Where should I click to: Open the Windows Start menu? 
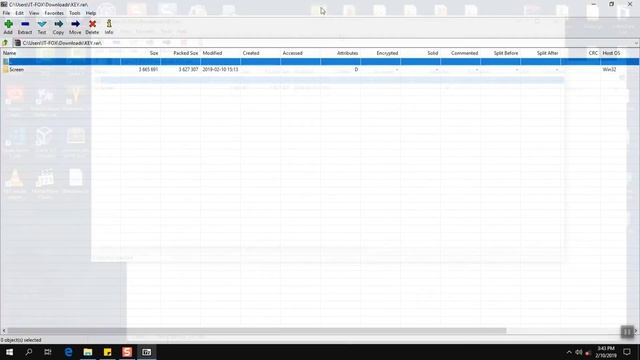(9, 352)
